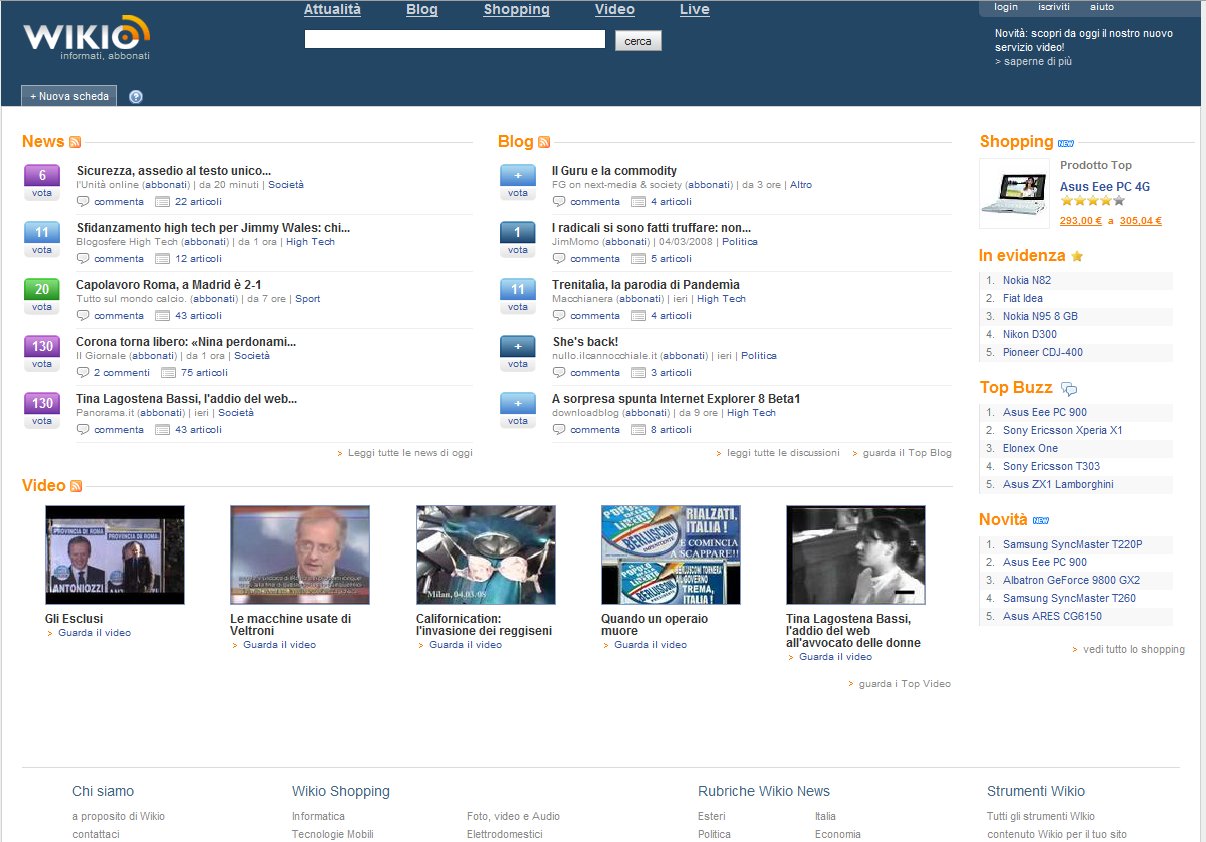Click into the search text field
This screenshot has height=842, width=1206.
(x=454, y=40)
